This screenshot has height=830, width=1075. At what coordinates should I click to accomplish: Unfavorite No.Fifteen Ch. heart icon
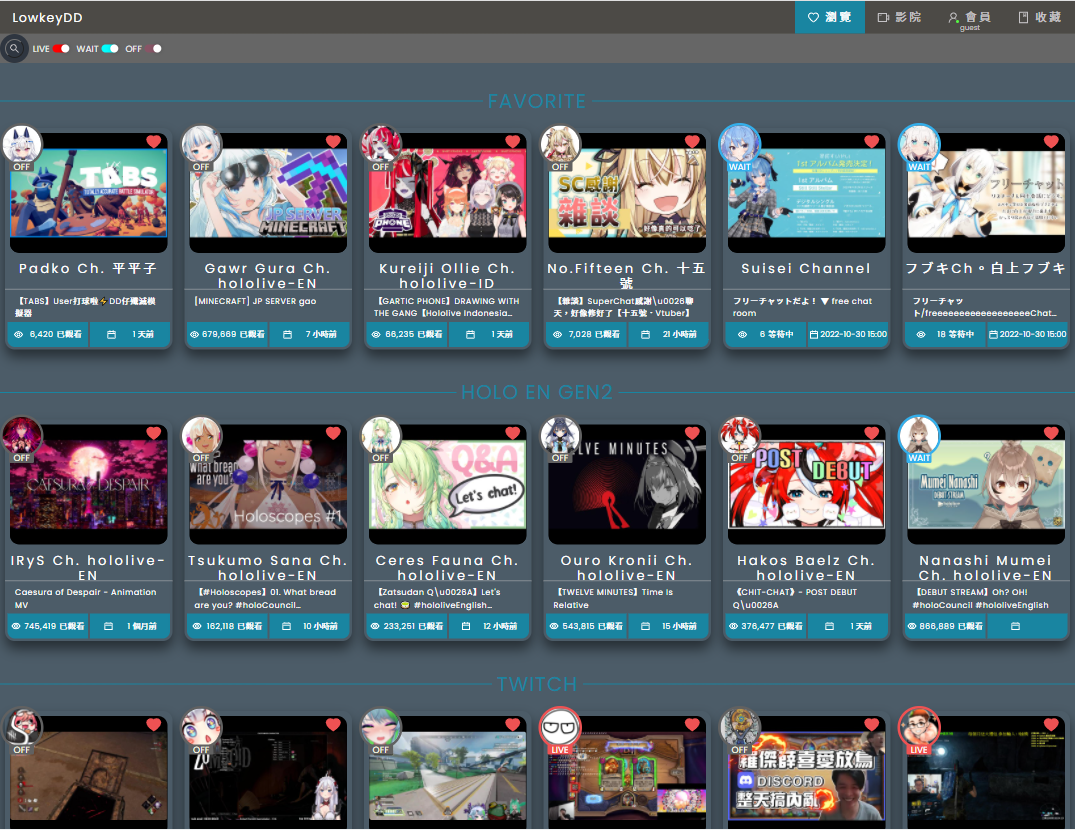pos(692,141)
